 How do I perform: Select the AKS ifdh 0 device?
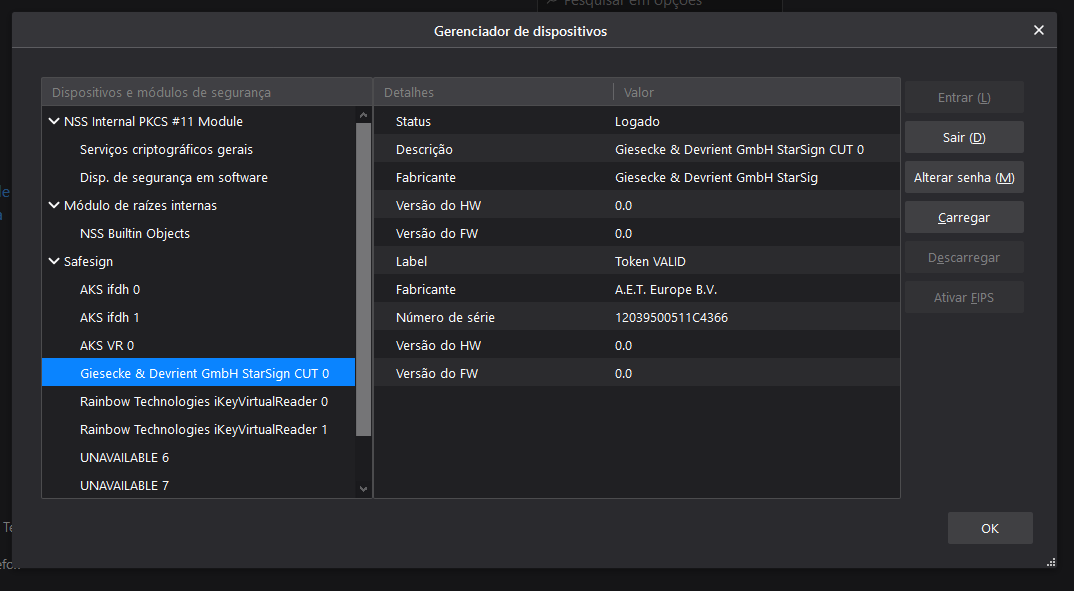[x=110, y=290]
